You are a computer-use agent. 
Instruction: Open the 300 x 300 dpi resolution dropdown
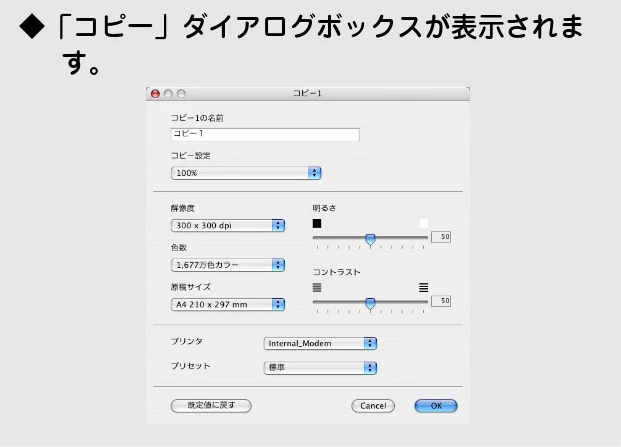click(x=228, y=225)
